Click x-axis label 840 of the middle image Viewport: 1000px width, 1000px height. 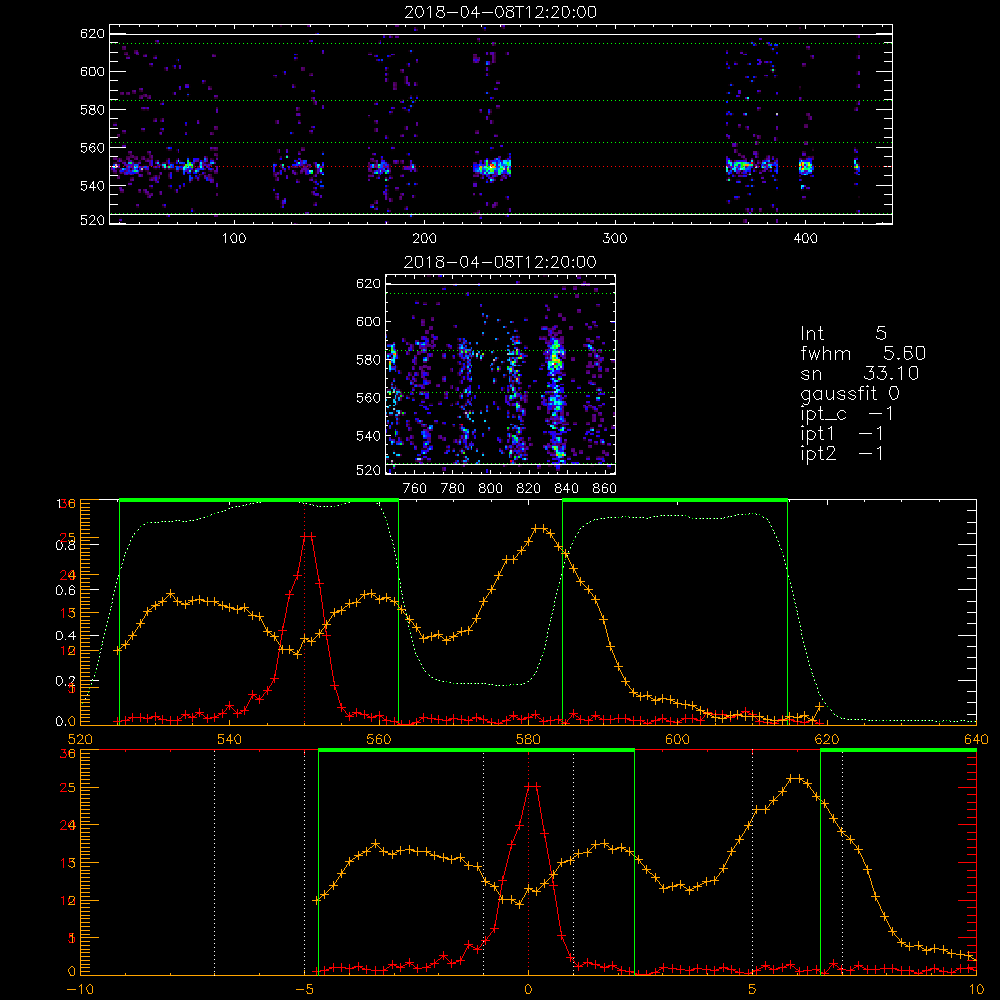[566, 489]
